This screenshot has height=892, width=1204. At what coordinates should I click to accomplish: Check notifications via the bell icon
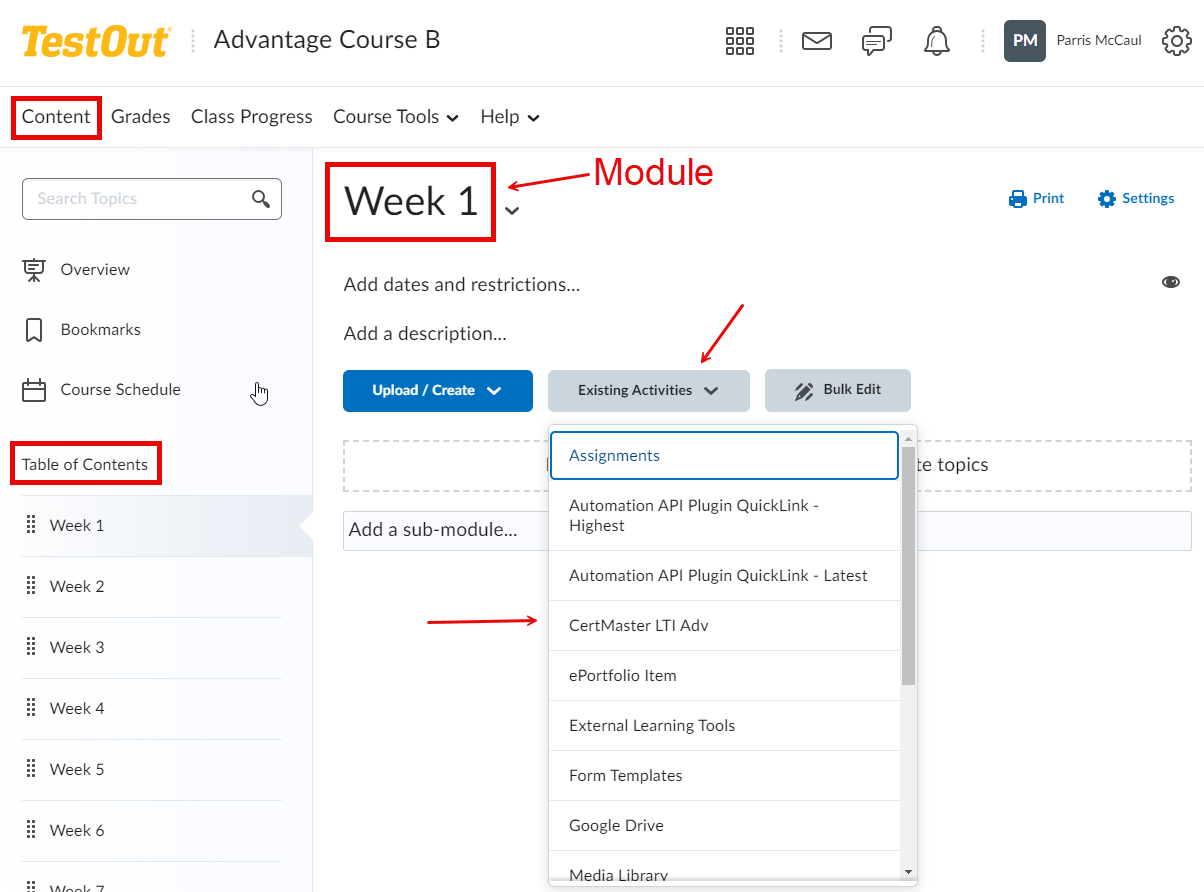coord(937,41)
